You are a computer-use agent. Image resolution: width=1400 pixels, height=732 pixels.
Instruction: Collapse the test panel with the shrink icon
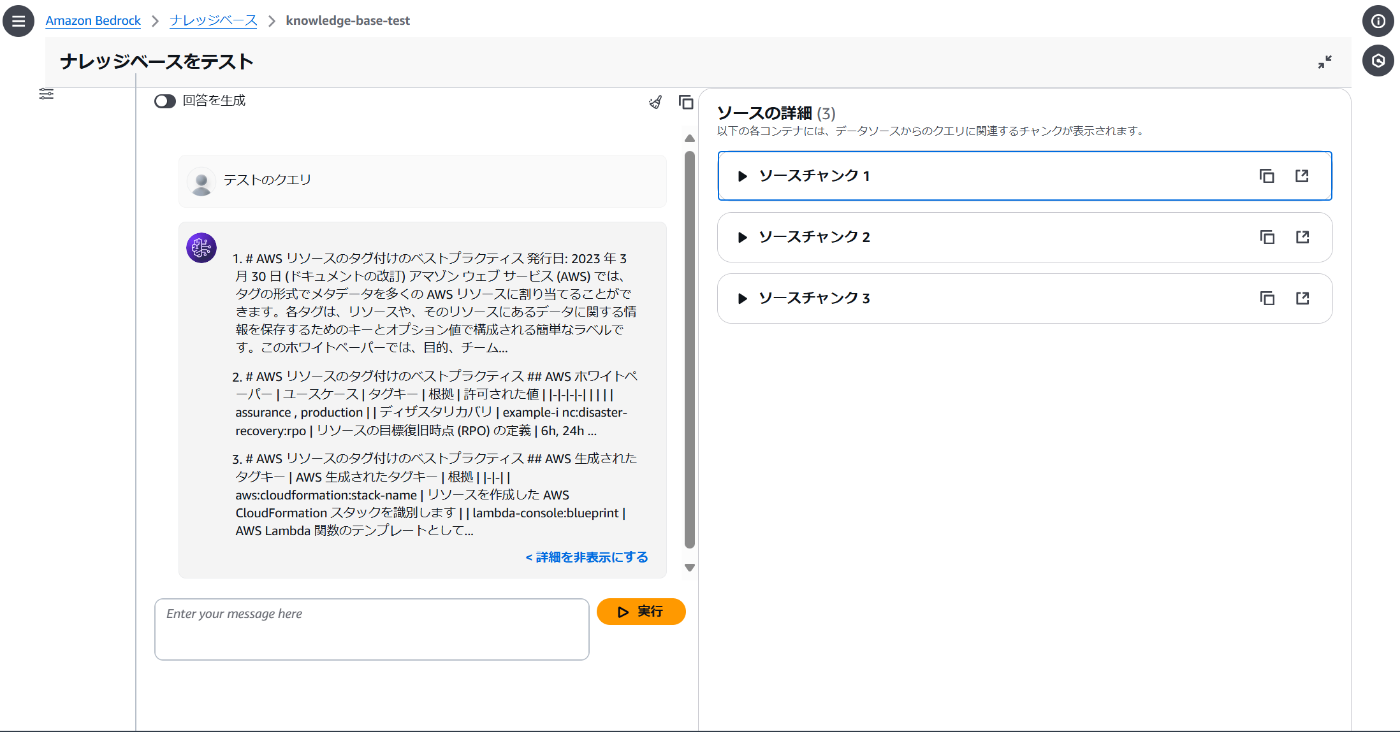1325,62
